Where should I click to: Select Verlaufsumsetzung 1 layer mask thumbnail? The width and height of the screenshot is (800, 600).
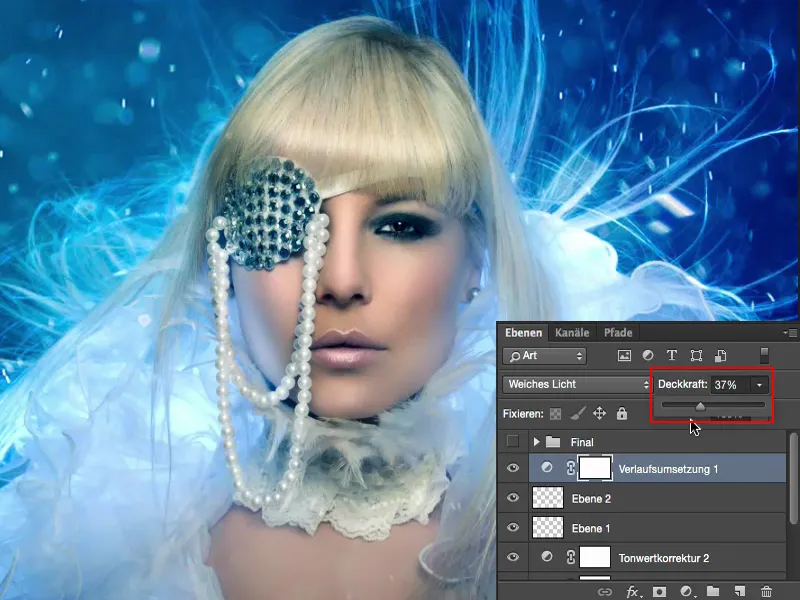pos(595,468)
